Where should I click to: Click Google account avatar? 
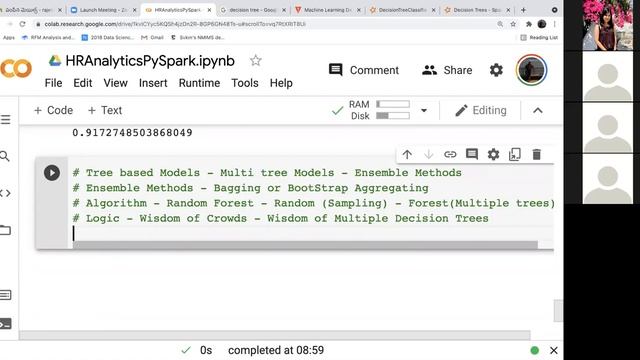point(531,70)
